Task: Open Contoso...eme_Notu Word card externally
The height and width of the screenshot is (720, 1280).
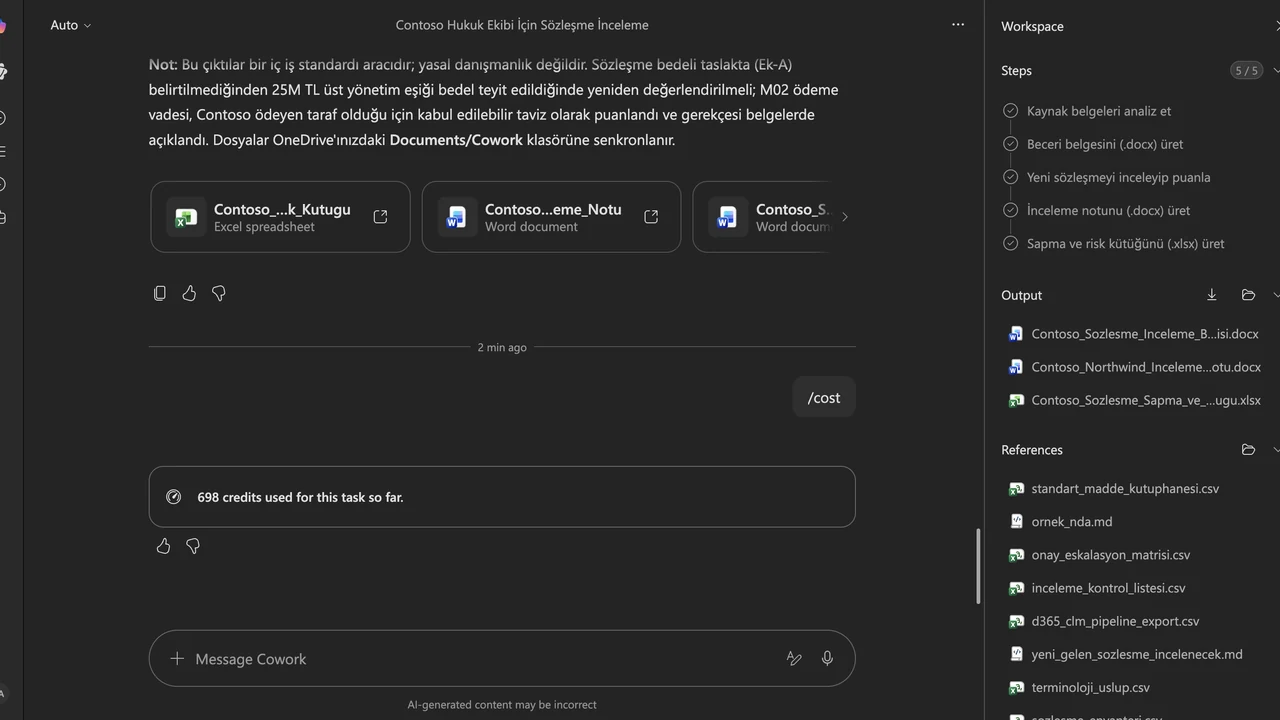Action: (x=651, y=217)
